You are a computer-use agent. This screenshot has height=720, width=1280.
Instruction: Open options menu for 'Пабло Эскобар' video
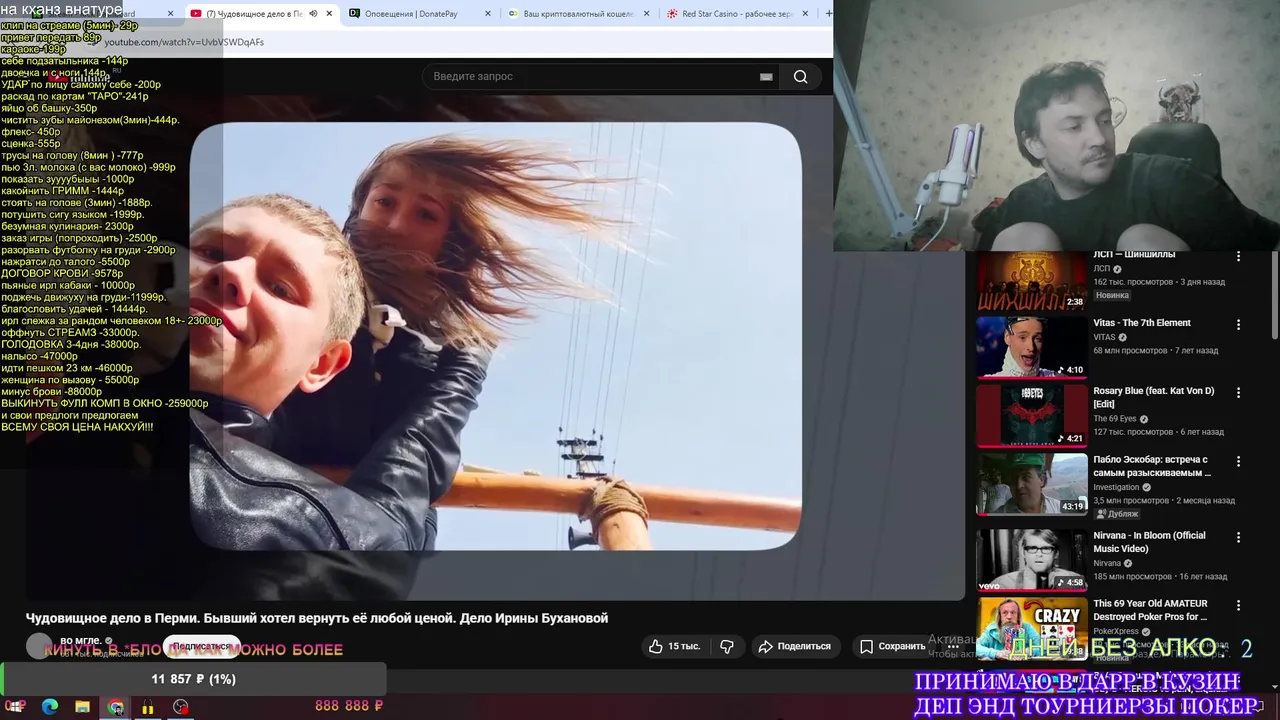point(1238,461)
